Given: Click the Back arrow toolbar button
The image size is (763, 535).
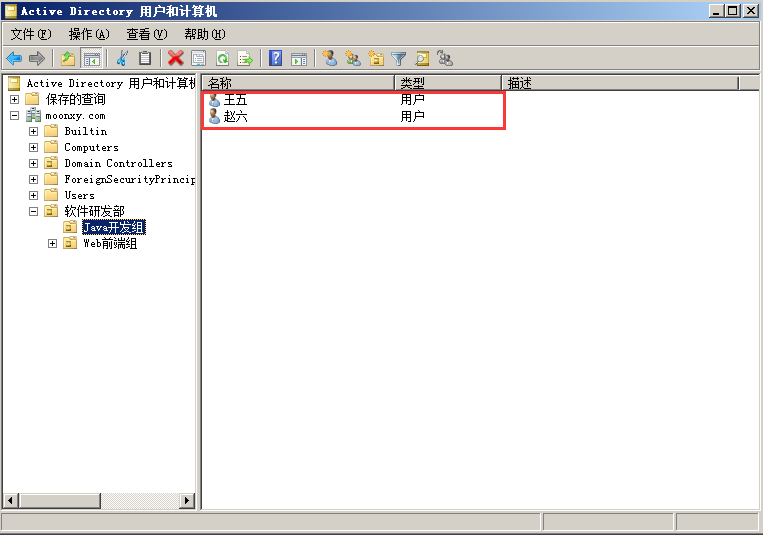Looking at the screenshot, I should [14, 59].
